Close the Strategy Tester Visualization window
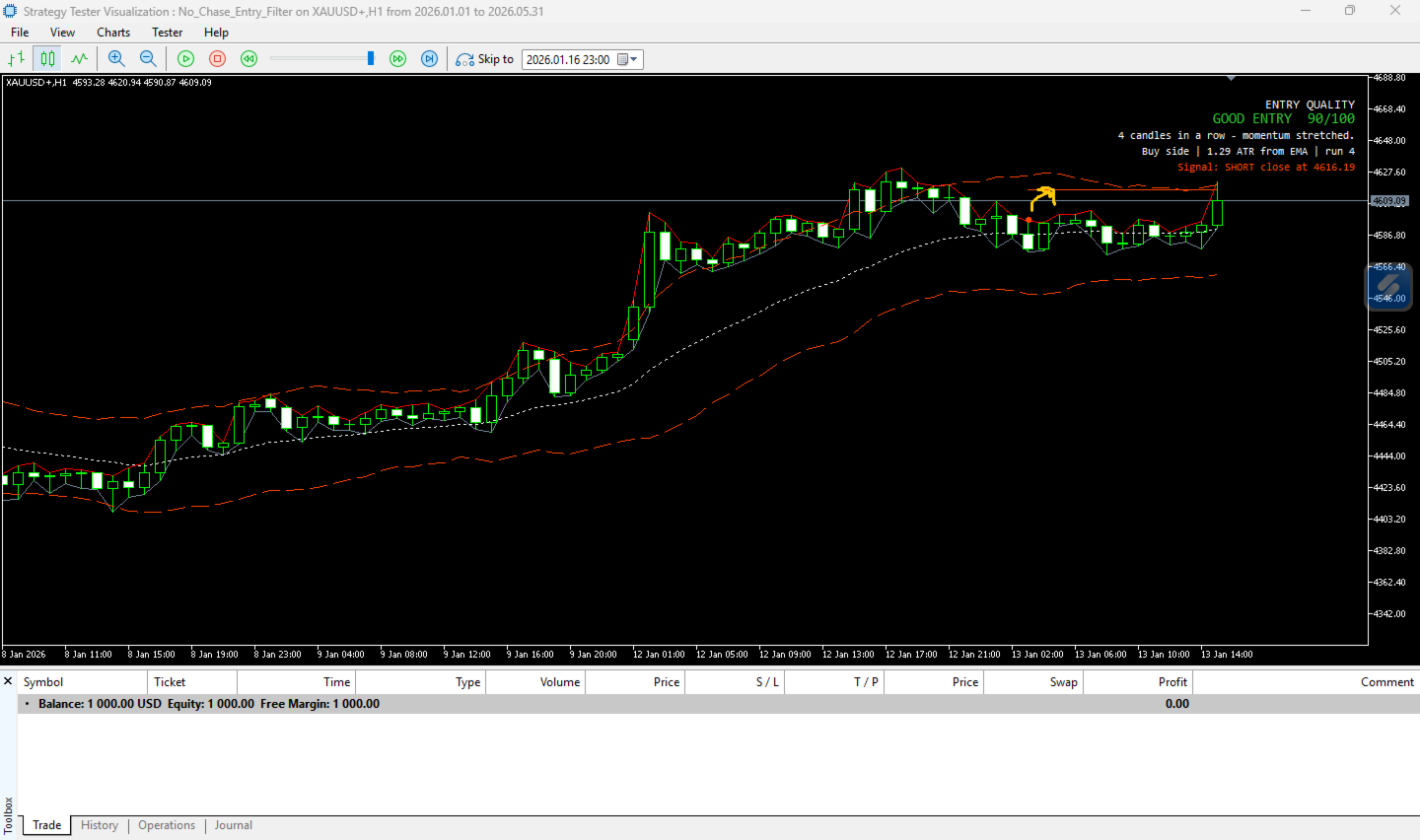 tap(1395, 11)
